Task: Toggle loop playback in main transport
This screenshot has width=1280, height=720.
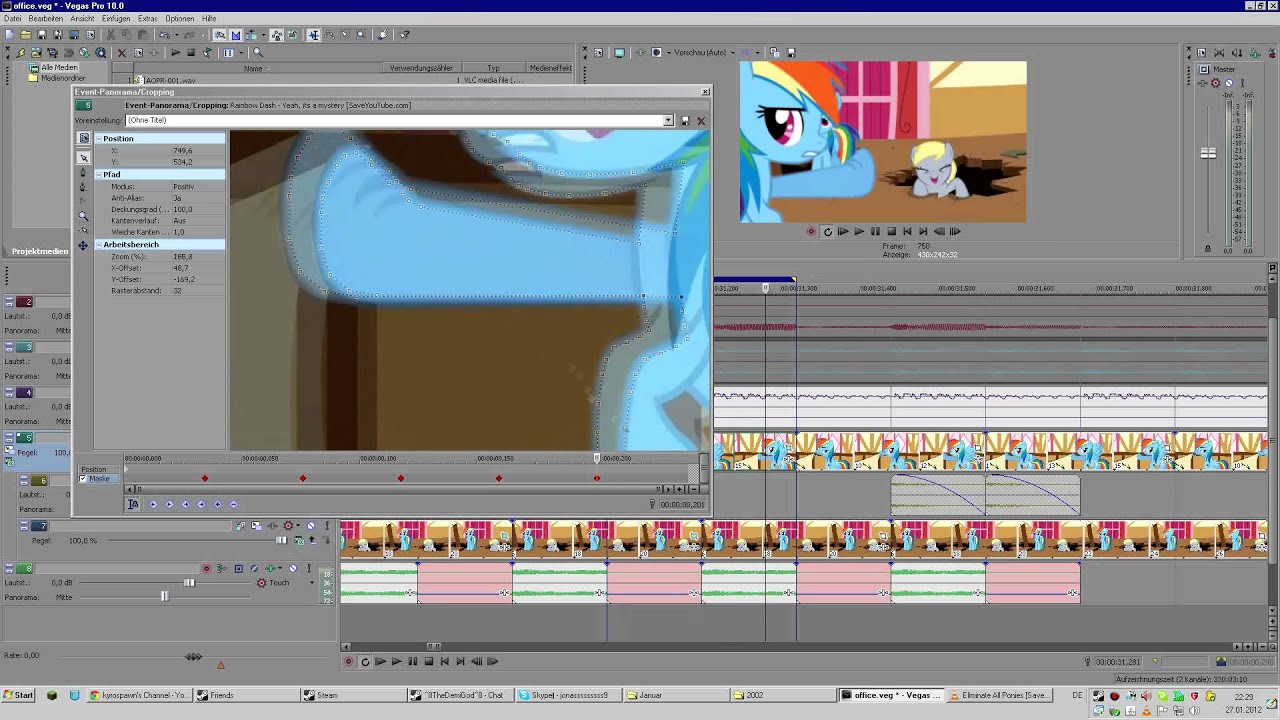Action: coord(365,661)
